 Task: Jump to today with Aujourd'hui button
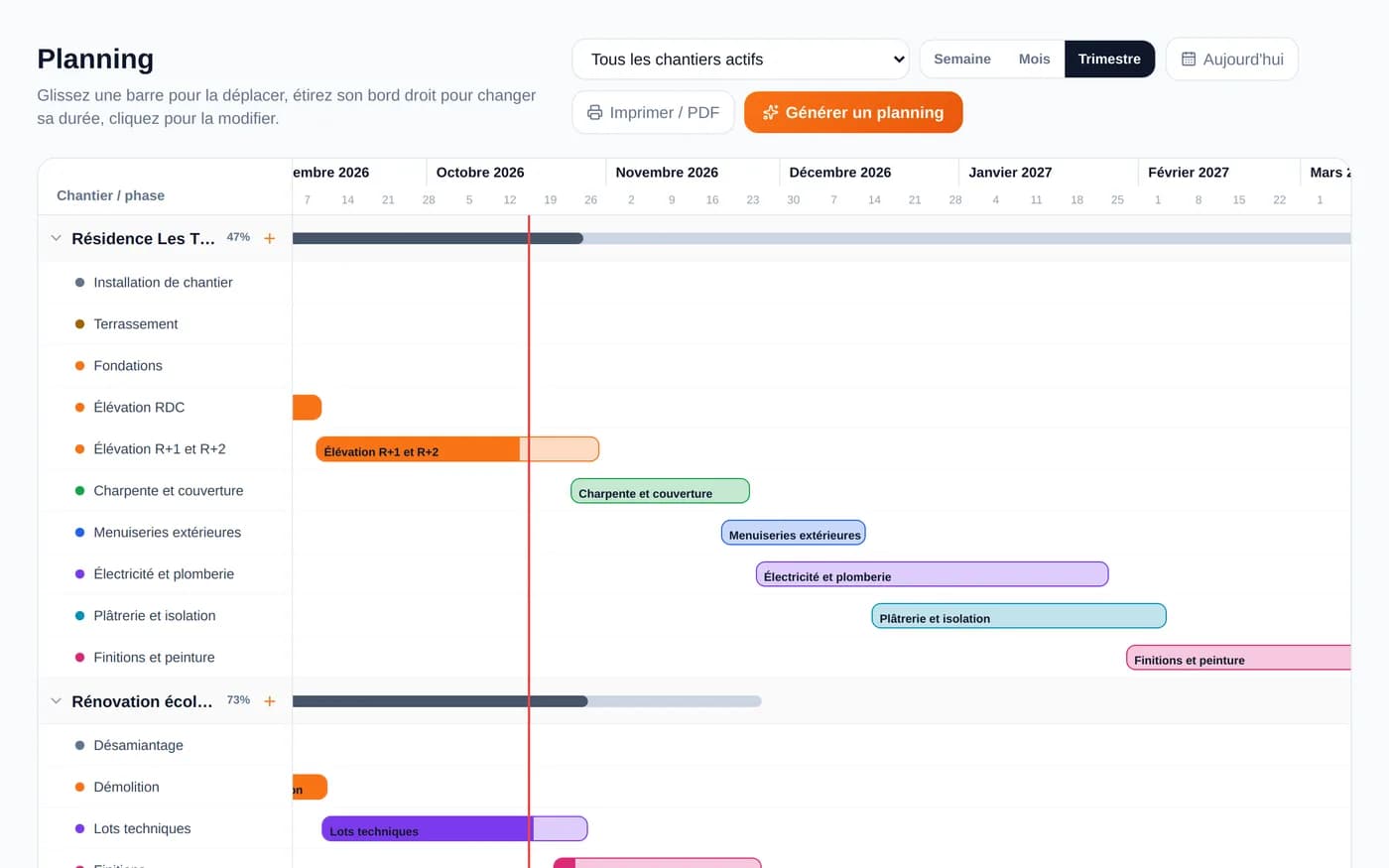1232,60
